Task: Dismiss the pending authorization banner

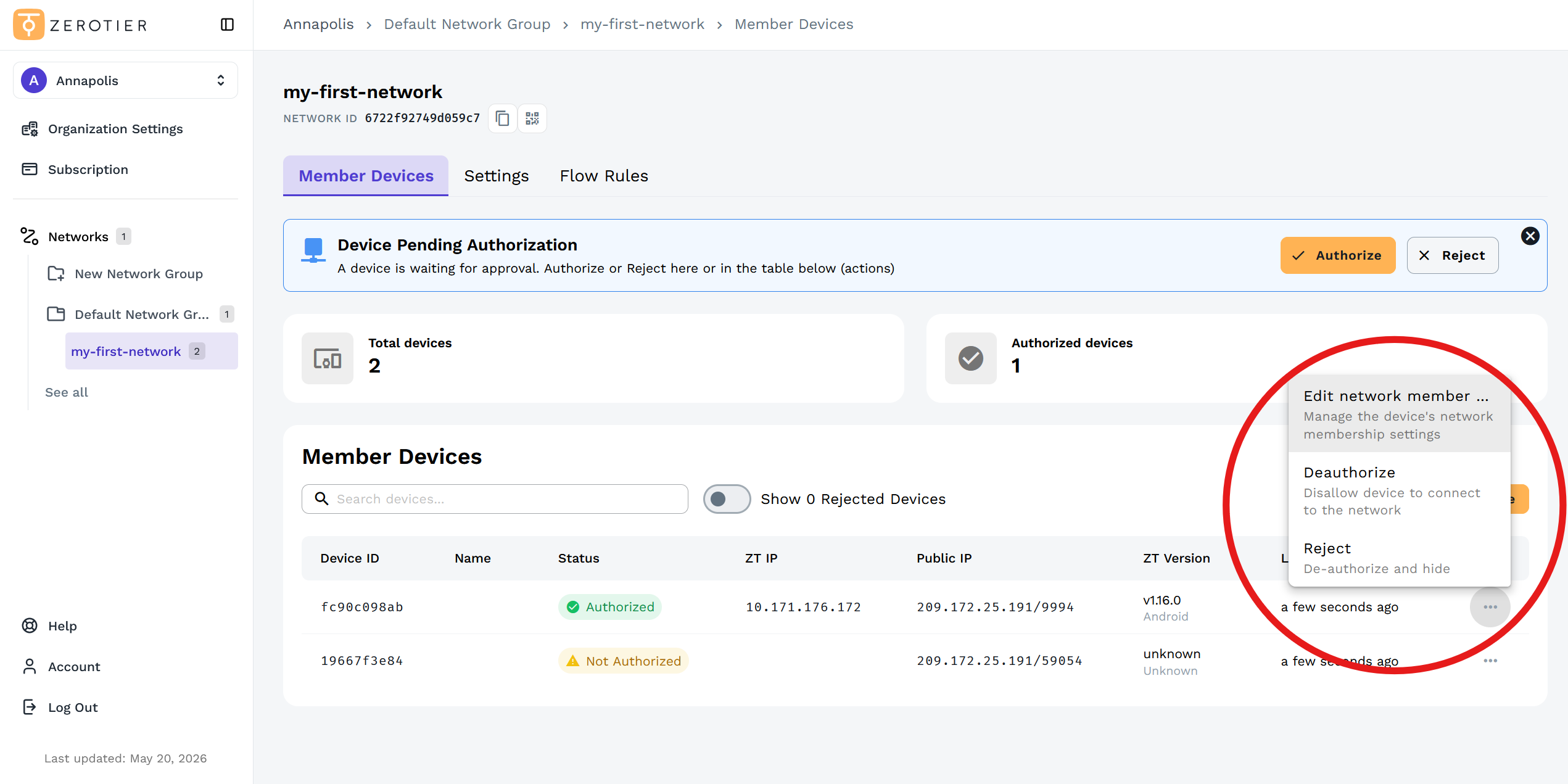Action: tap(1530, 236)
